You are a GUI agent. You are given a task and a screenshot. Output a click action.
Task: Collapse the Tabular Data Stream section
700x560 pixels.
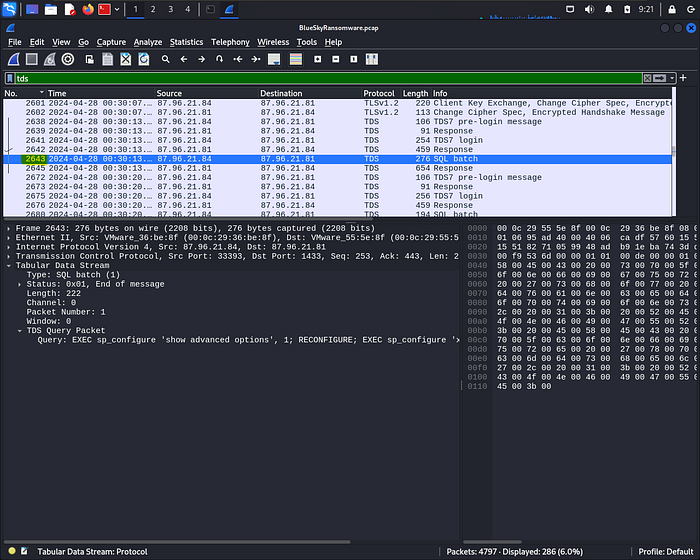click(x=8, y=265)
